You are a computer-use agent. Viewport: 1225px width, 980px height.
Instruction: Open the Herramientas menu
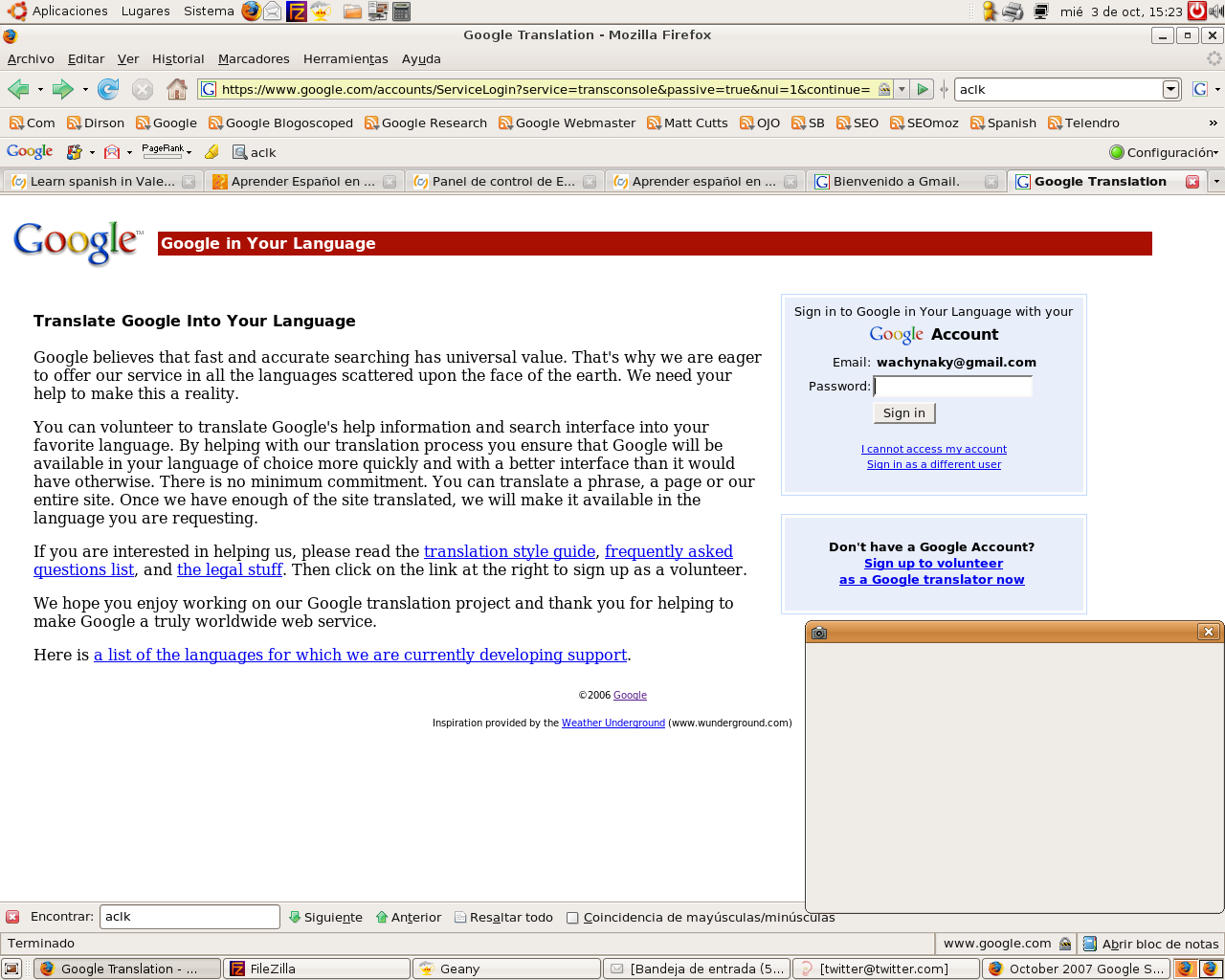click(x=345, y=58)
